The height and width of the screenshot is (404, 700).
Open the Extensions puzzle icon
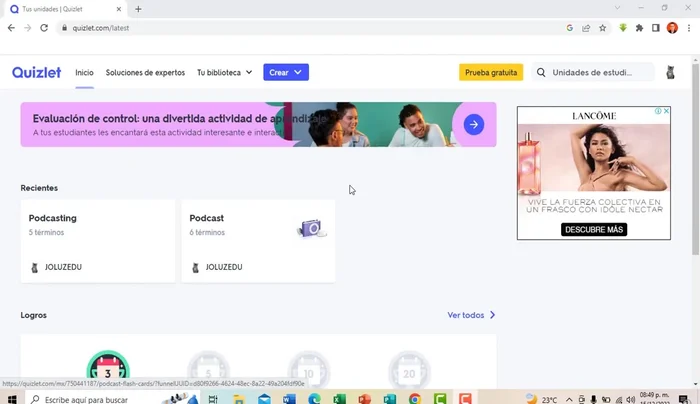point(639,28)
